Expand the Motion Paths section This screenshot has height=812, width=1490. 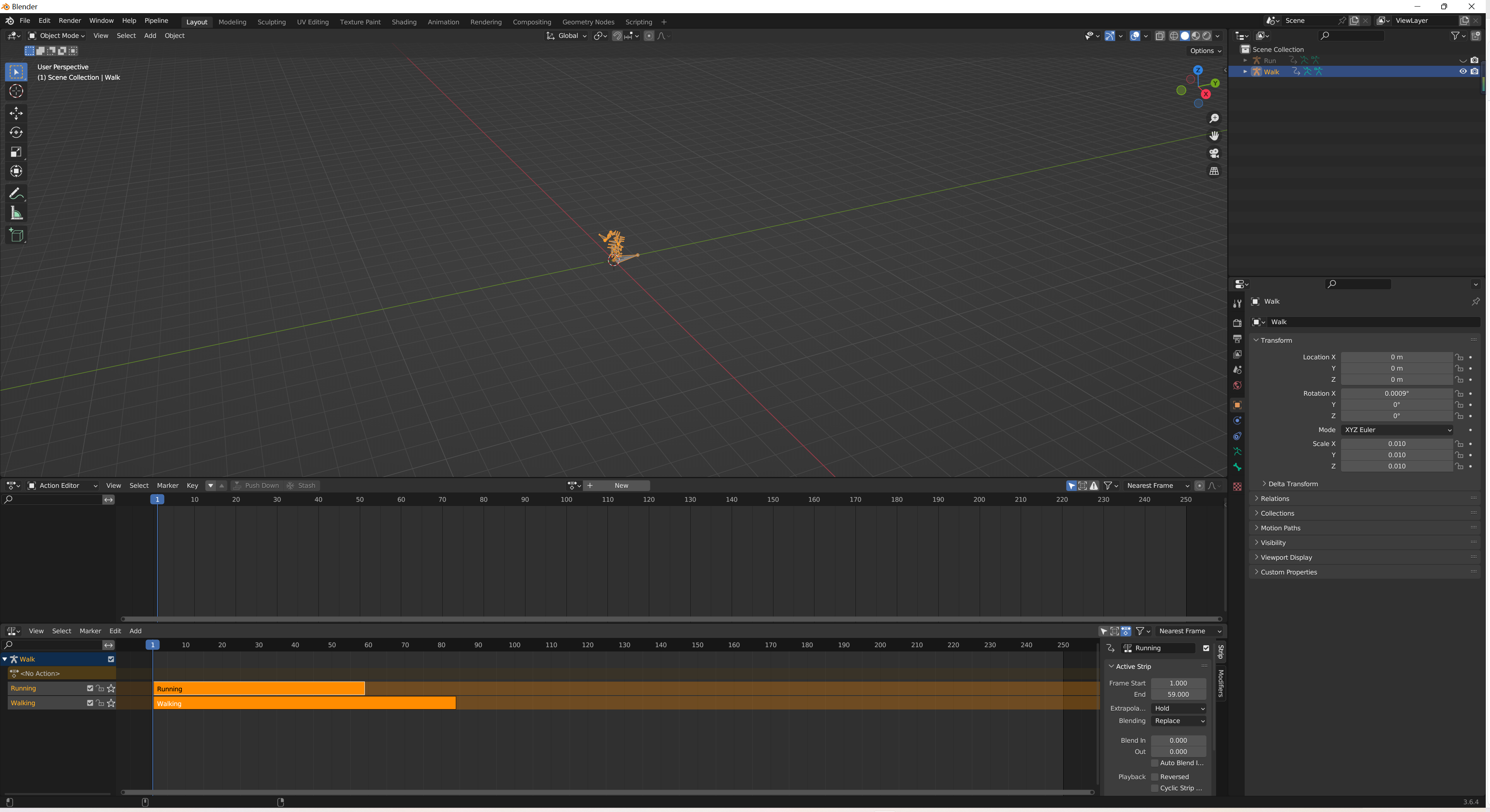[x=1281, y=527]
